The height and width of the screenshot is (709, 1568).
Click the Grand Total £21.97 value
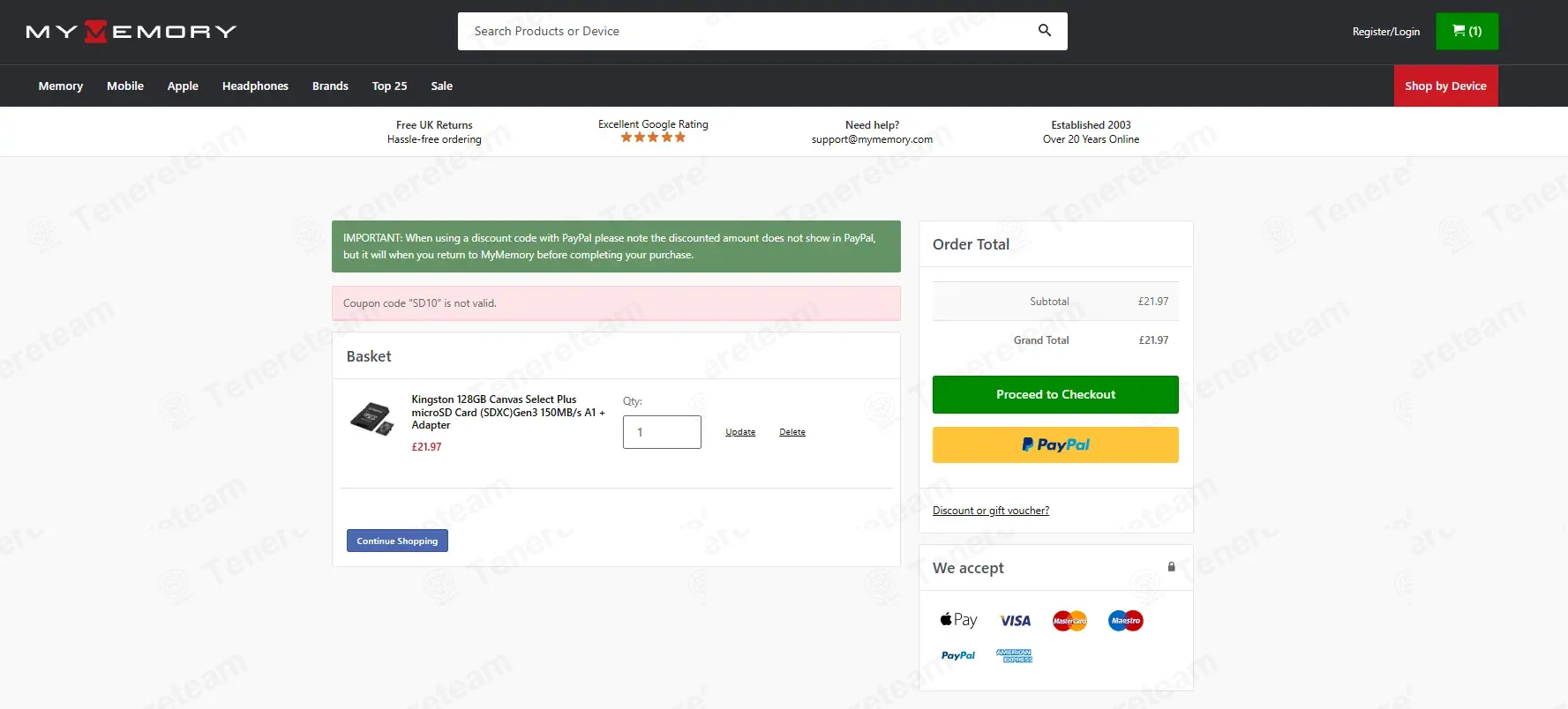tap(1153, 340)
